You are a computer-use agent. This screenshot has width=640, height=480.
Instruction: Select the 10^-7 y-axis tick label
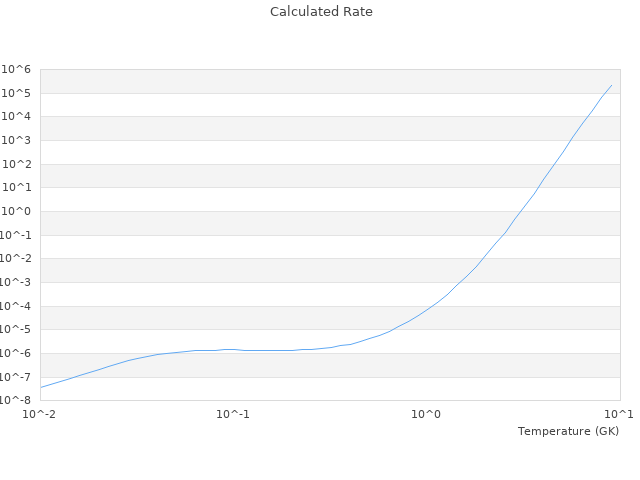pyautogui.click(x=15, y=377)
